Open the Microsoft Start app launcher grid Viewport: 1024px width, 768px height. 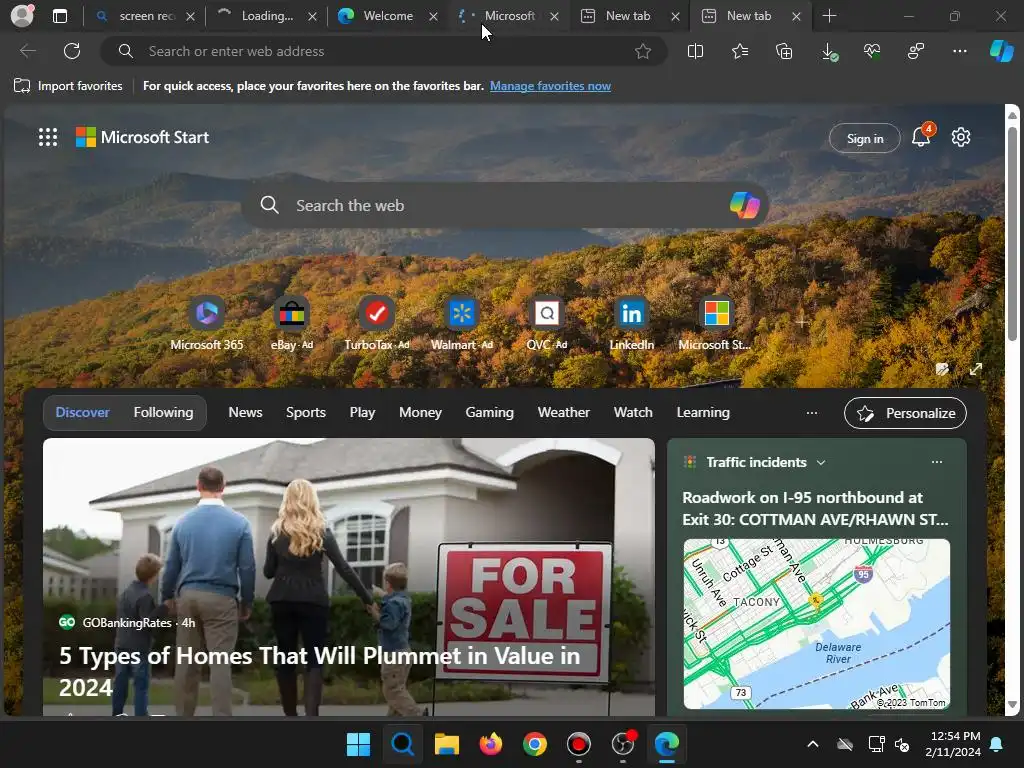(x=48, y=137)
